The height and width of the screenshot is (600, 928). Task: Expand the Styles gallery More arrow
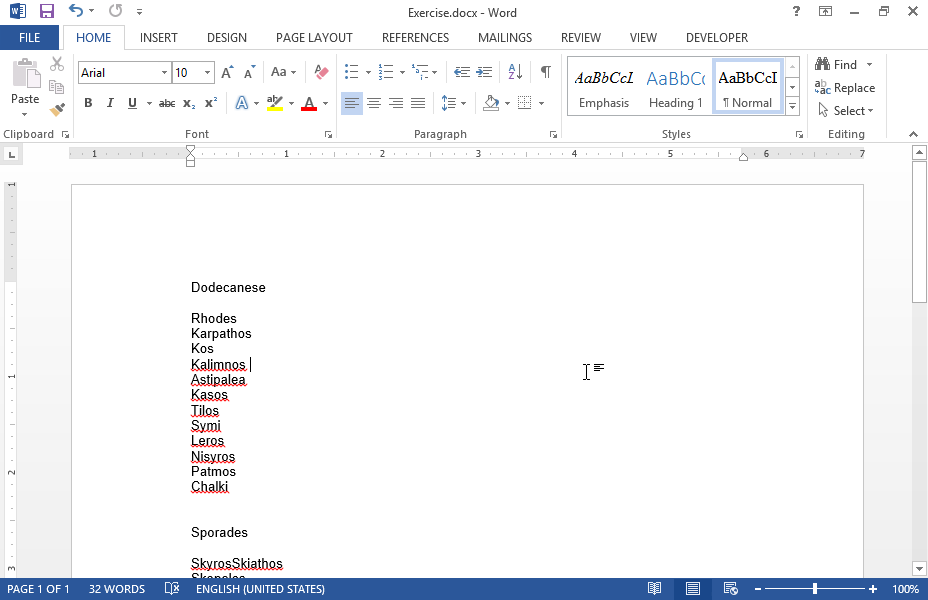(792, 107)
